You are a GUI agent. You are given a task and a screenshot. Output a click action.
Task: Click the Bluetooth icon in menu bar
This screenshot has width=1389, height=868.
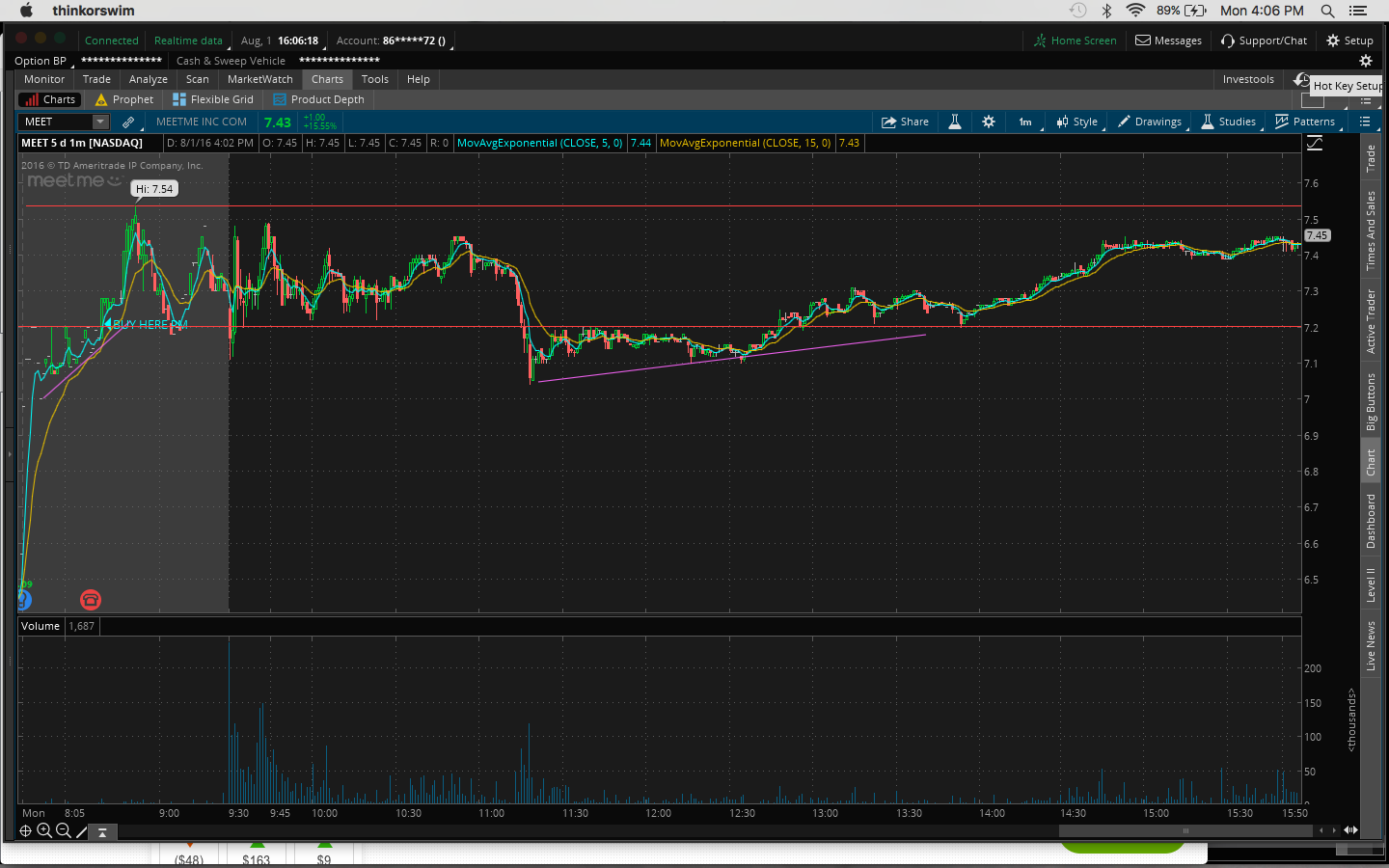(x=1107, y=11)
